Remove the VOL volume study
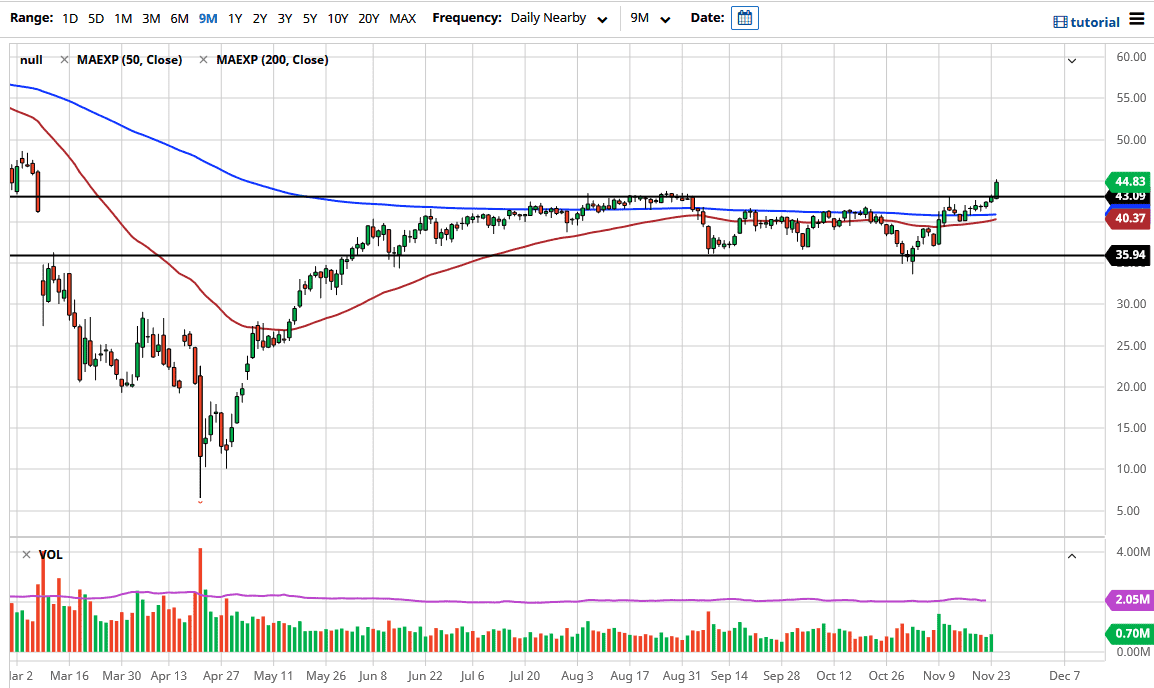1154x688 pixels. point(29,554)
